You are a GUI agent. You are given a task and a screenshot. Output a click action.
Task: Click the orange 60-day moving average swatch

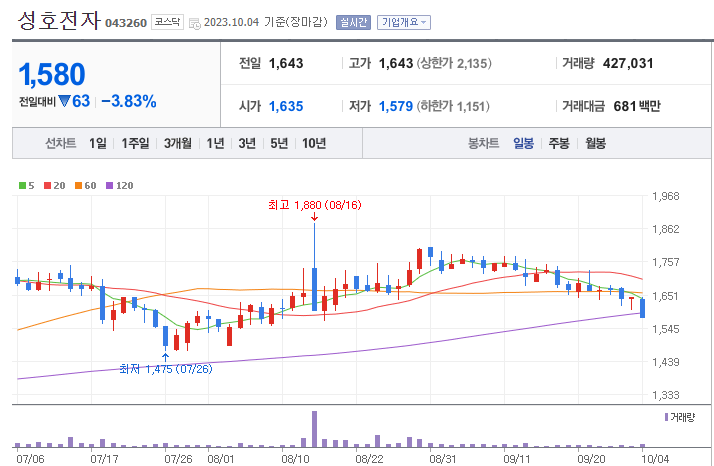pyautogui.click(x=78, y=185)
